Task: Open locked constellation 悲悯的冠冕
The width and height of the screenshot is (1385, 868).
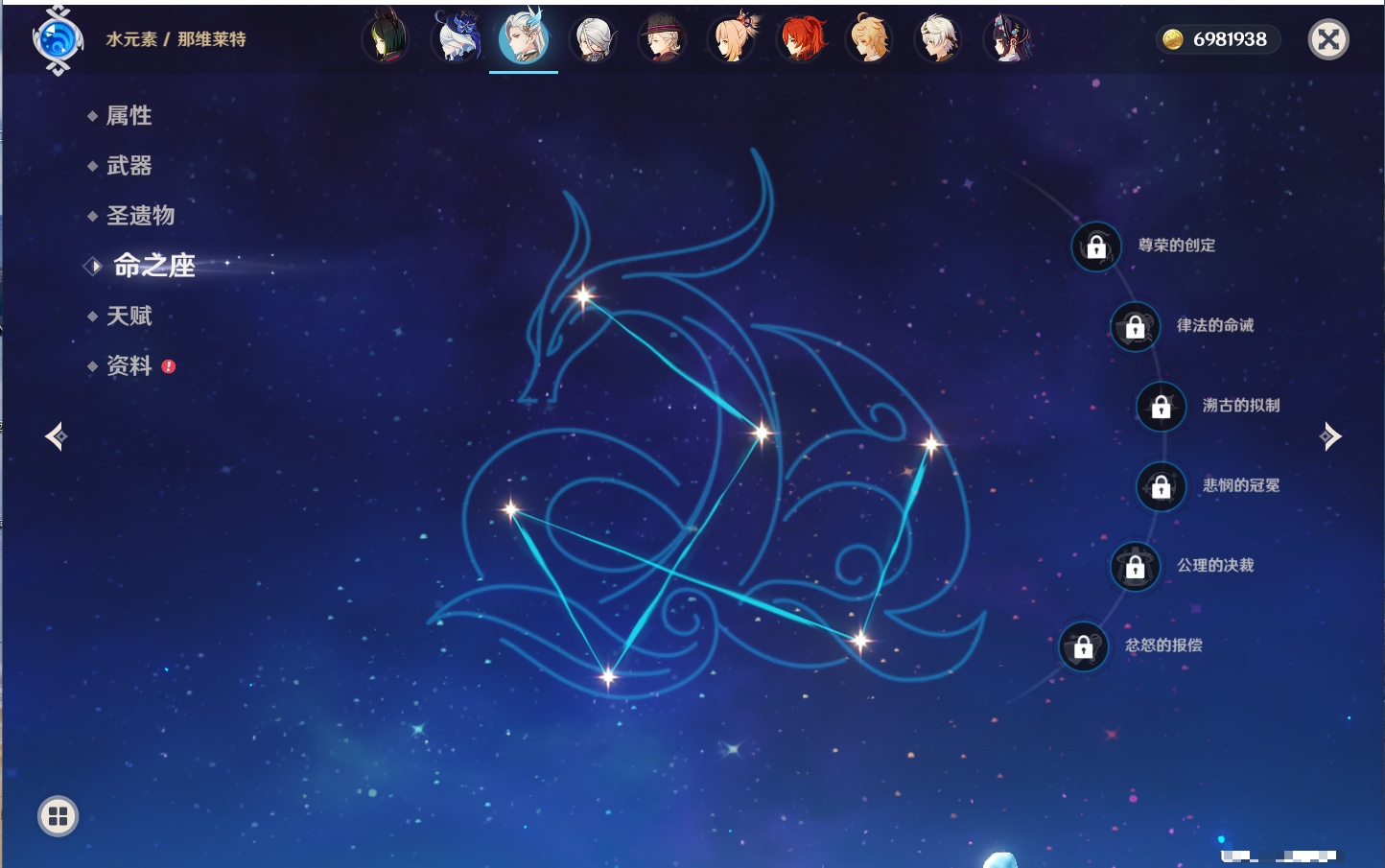Action: click(x=1162, y=486)
